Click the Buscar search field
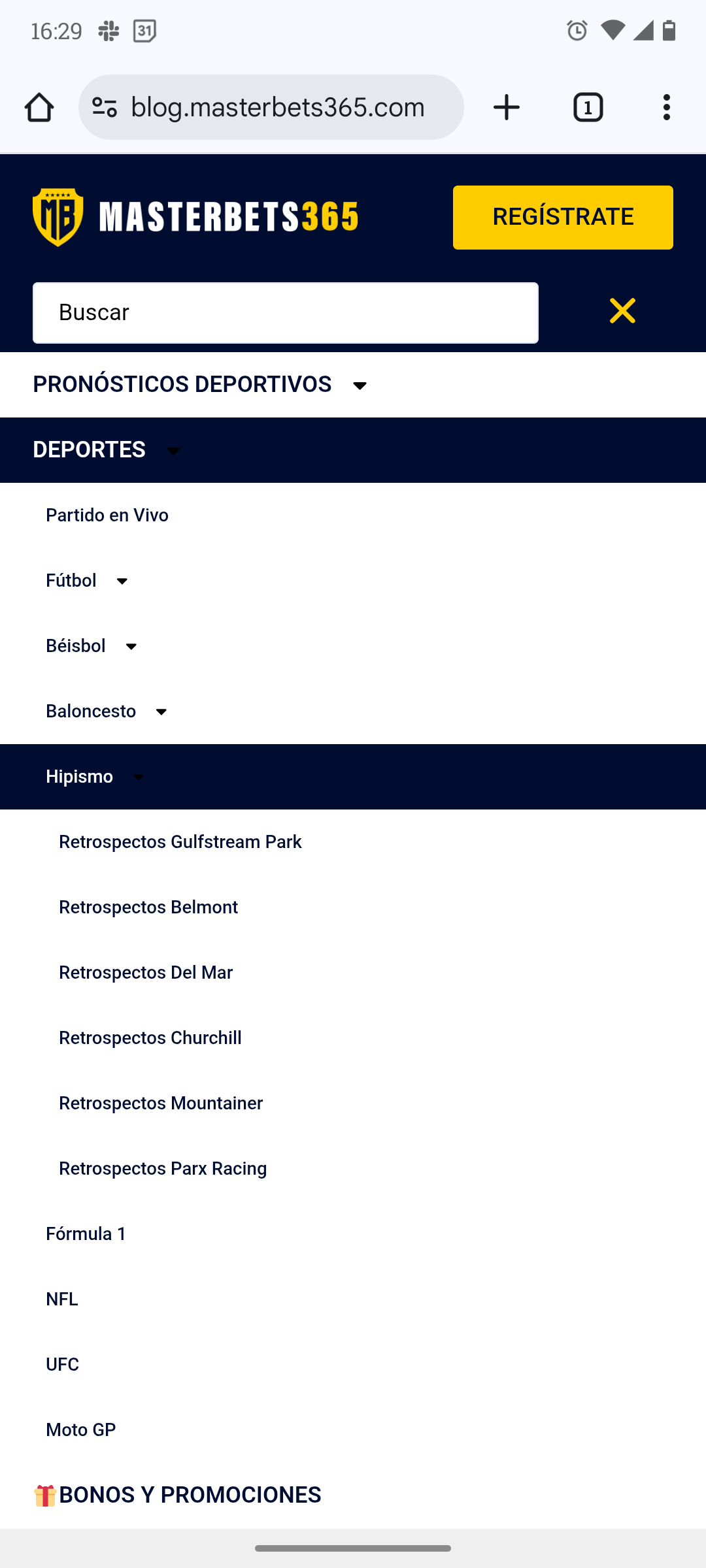 286,312
